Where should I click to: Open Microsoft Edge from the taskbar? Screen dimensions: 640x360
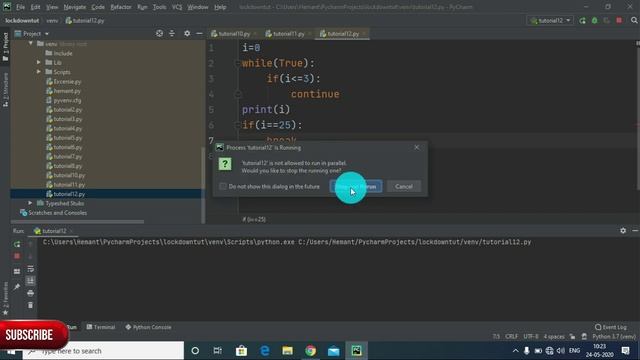pos(264,351)
